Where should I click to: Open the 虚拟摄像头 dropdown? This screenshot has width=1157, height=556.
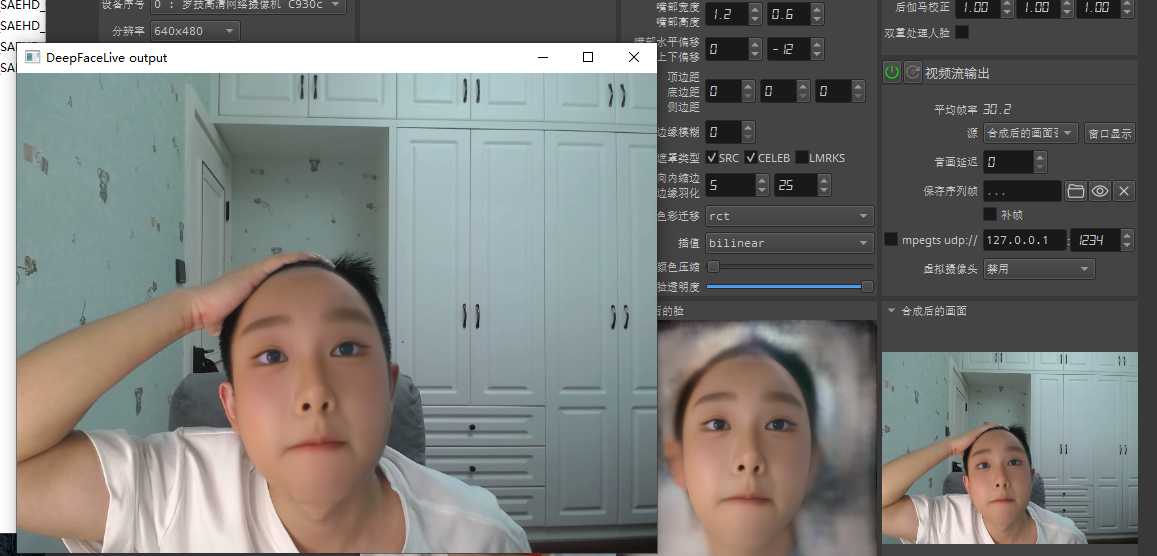click(x=1039, y=269)
